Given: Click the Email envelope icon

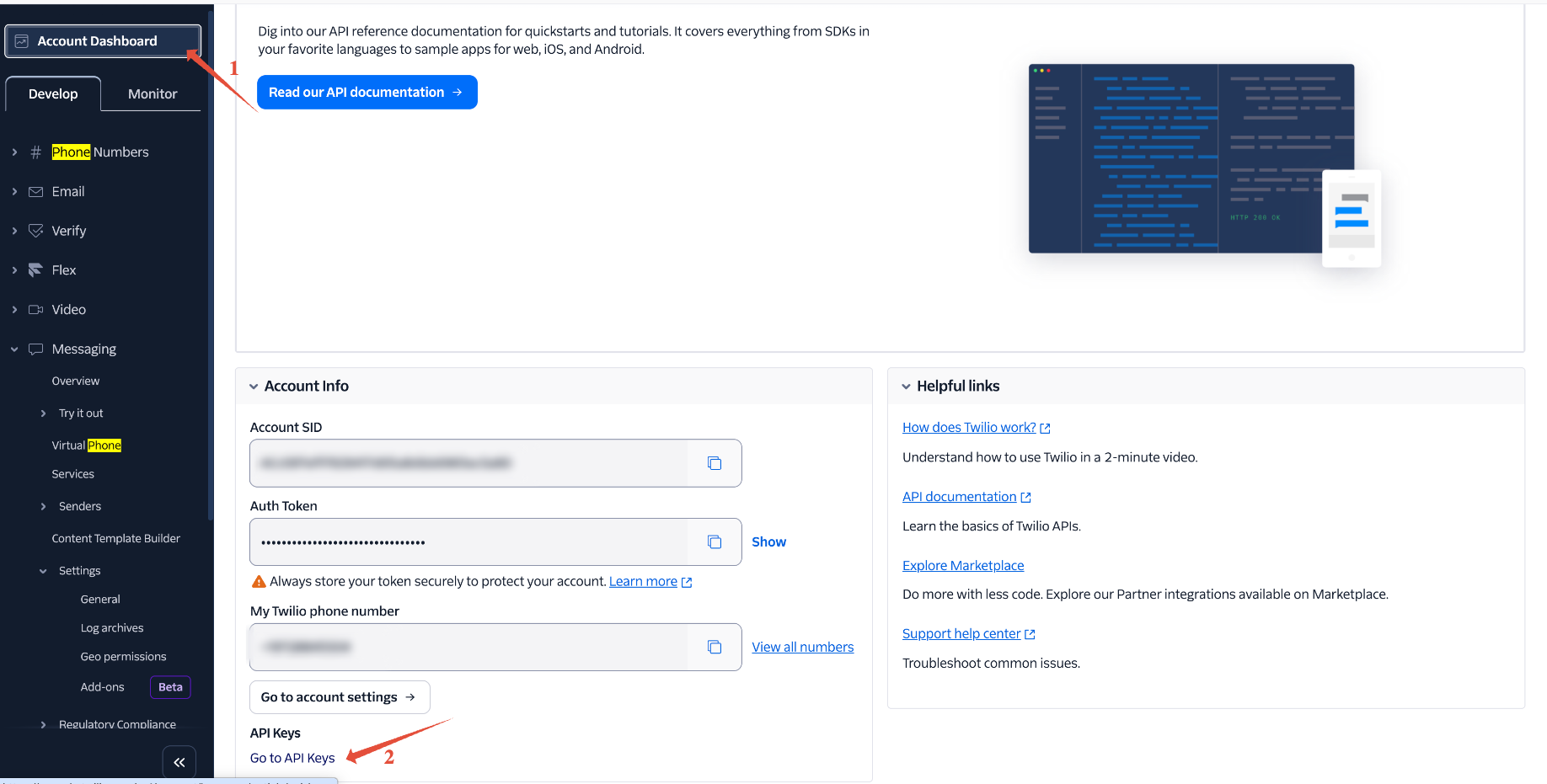Looking at the screenshot, I should click(35, 192).
